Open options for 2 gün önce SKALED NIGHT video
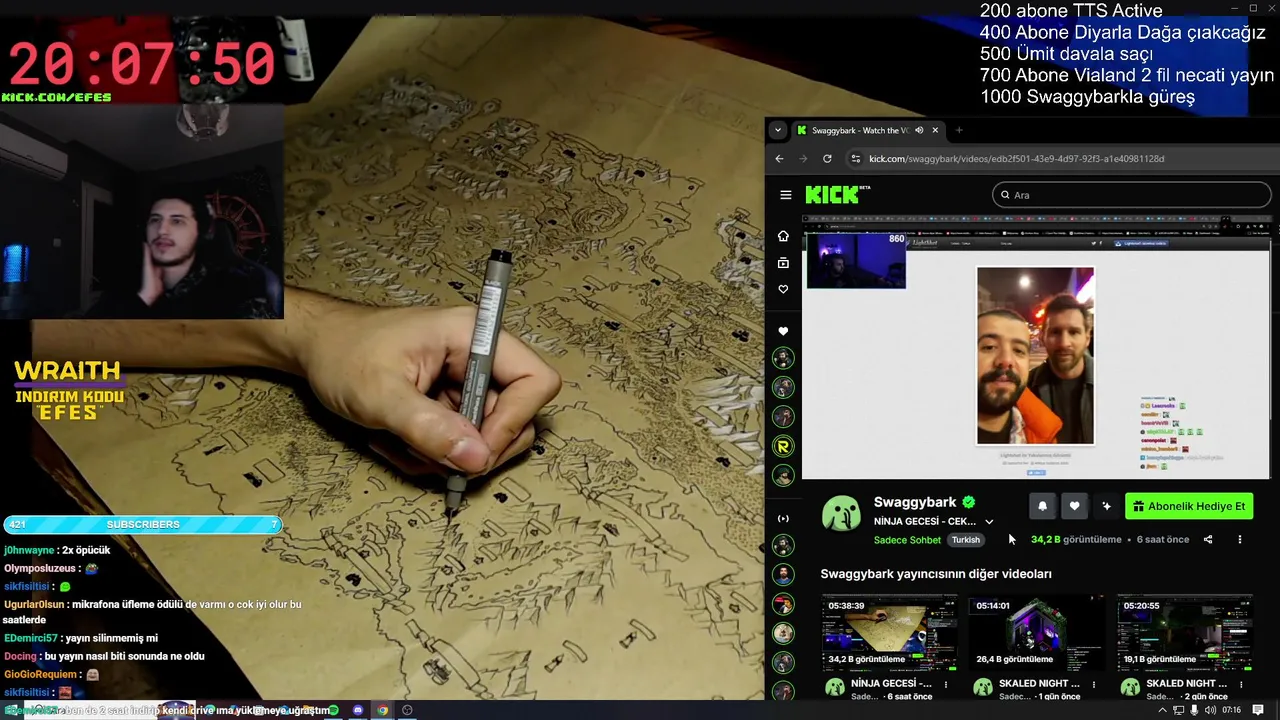Viewport: 1280px width, 720px height. pyautogui.click(x=1239, y=685)
